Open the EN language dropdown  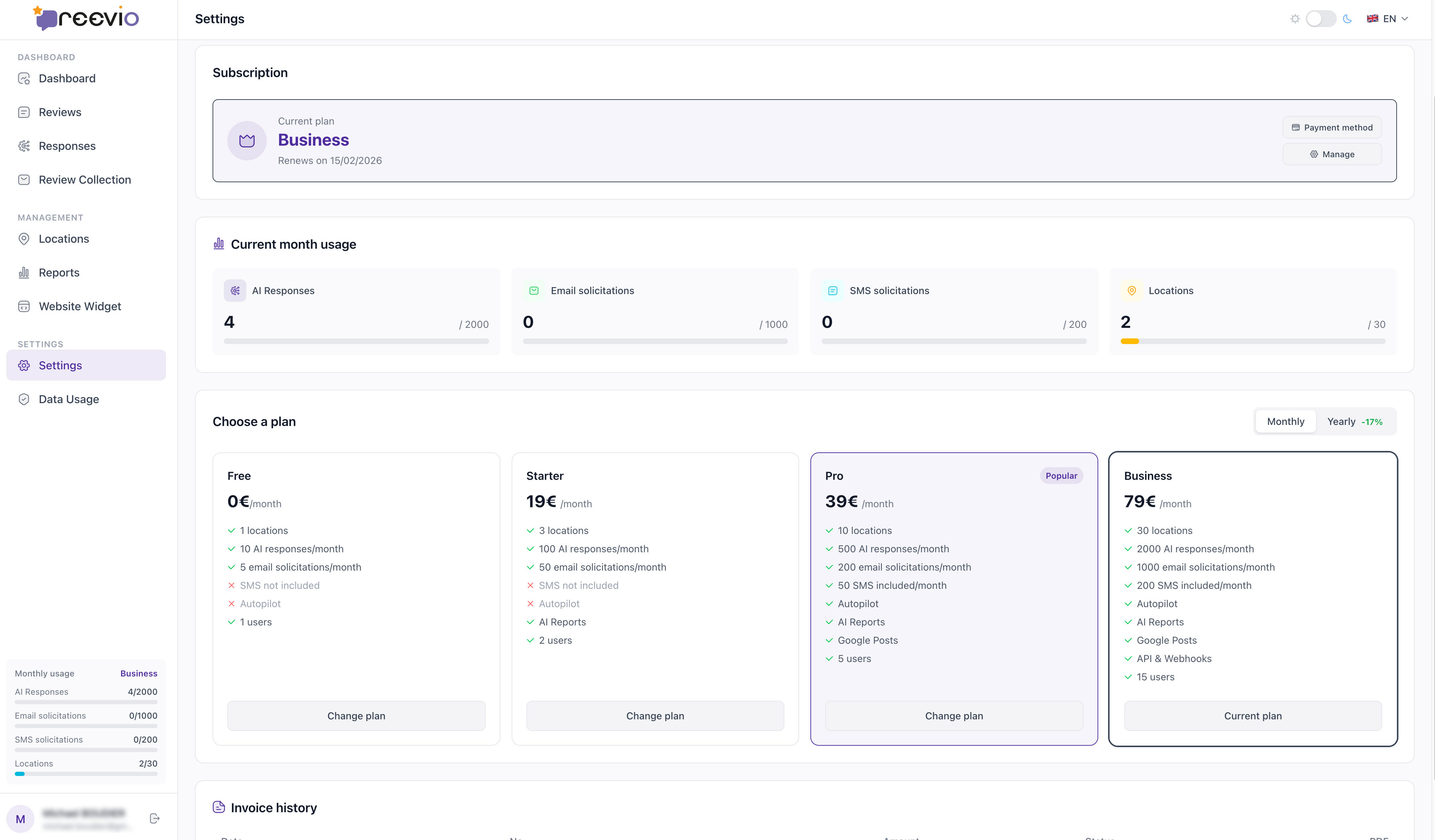pos(1388,18)
